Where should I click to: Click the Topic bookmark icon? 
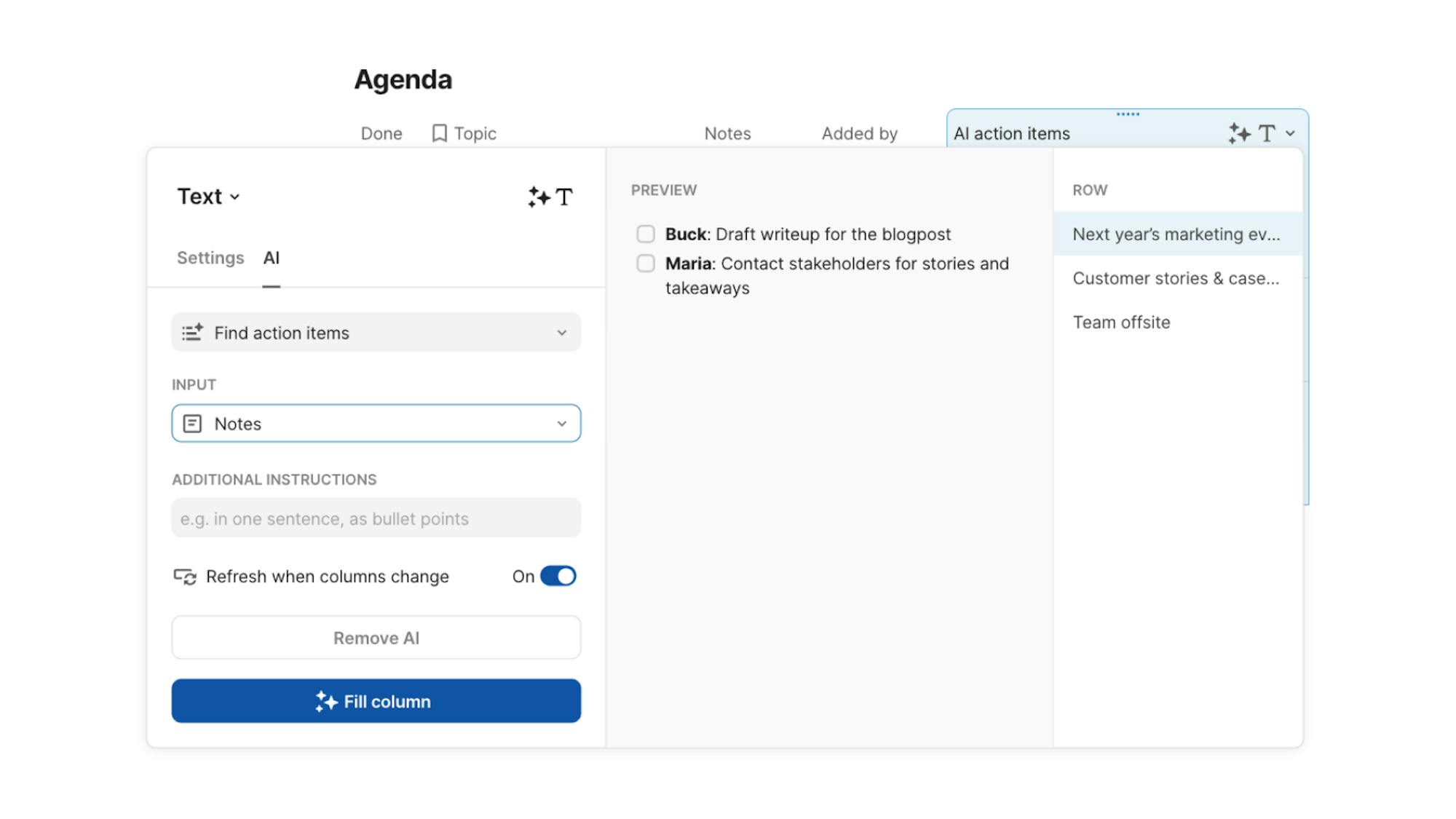[x=439, y=133]
